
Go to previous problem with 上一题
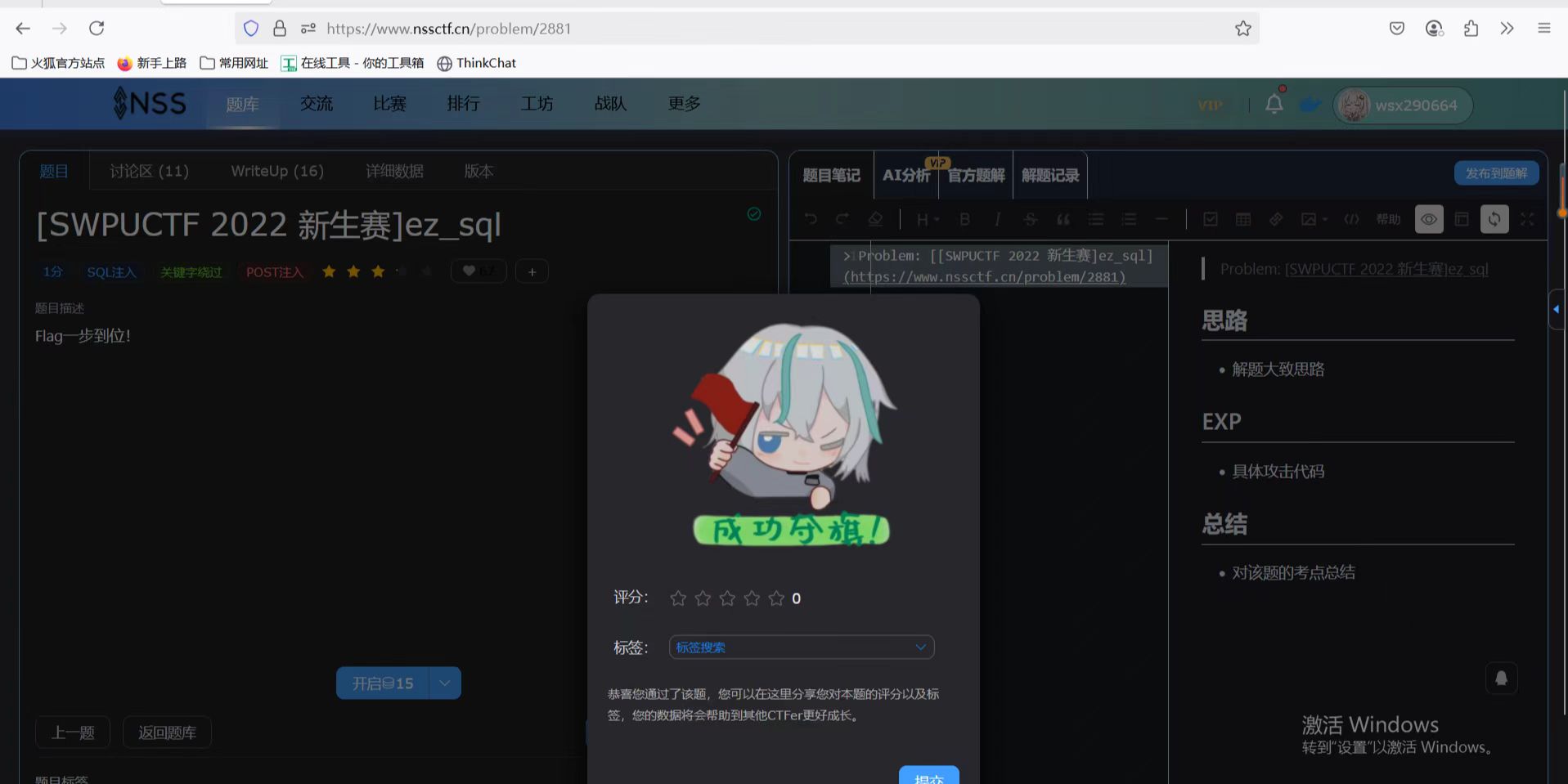(x=73, y=732)
